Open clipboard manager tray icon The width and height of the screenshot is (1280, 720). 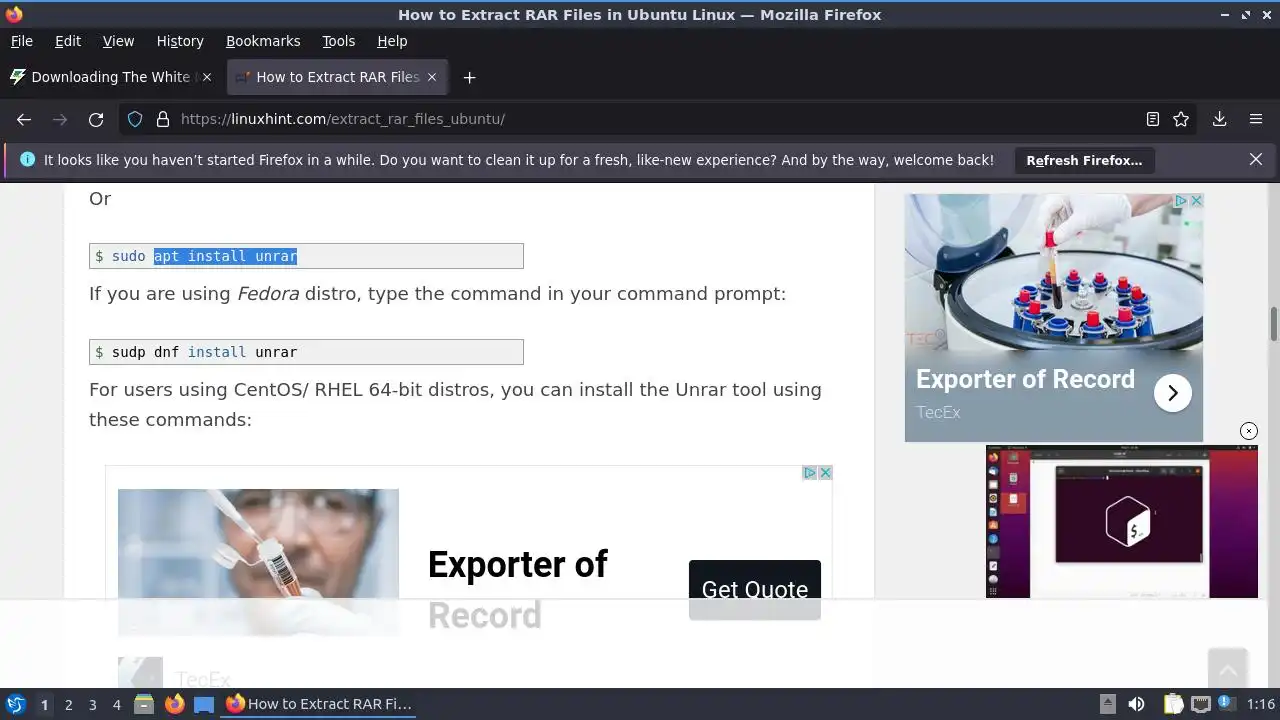[1173, 704]
